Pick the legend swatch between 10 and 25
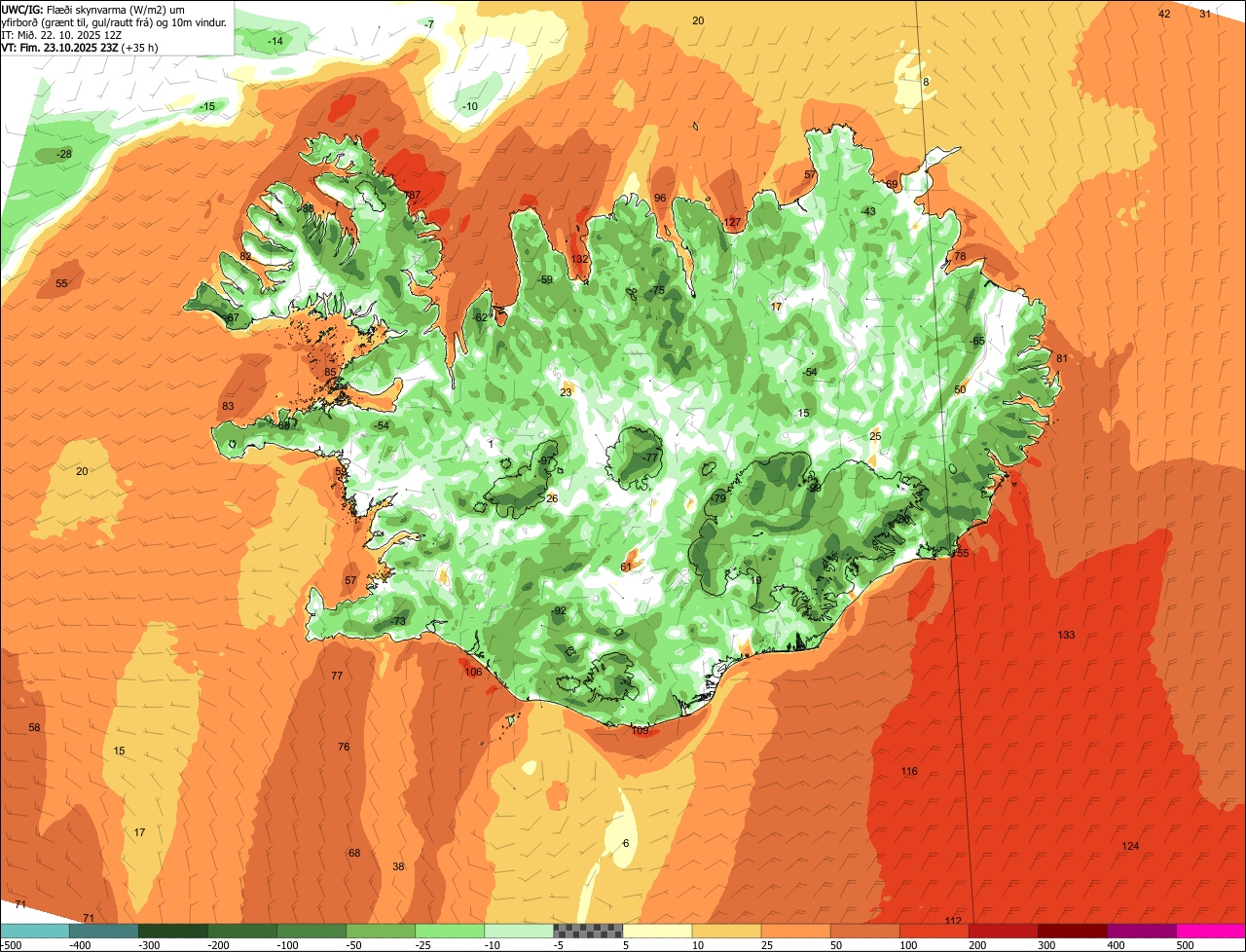Image resolution: width=1246 pixels, height=952 pixels. (x=727, y=931)
